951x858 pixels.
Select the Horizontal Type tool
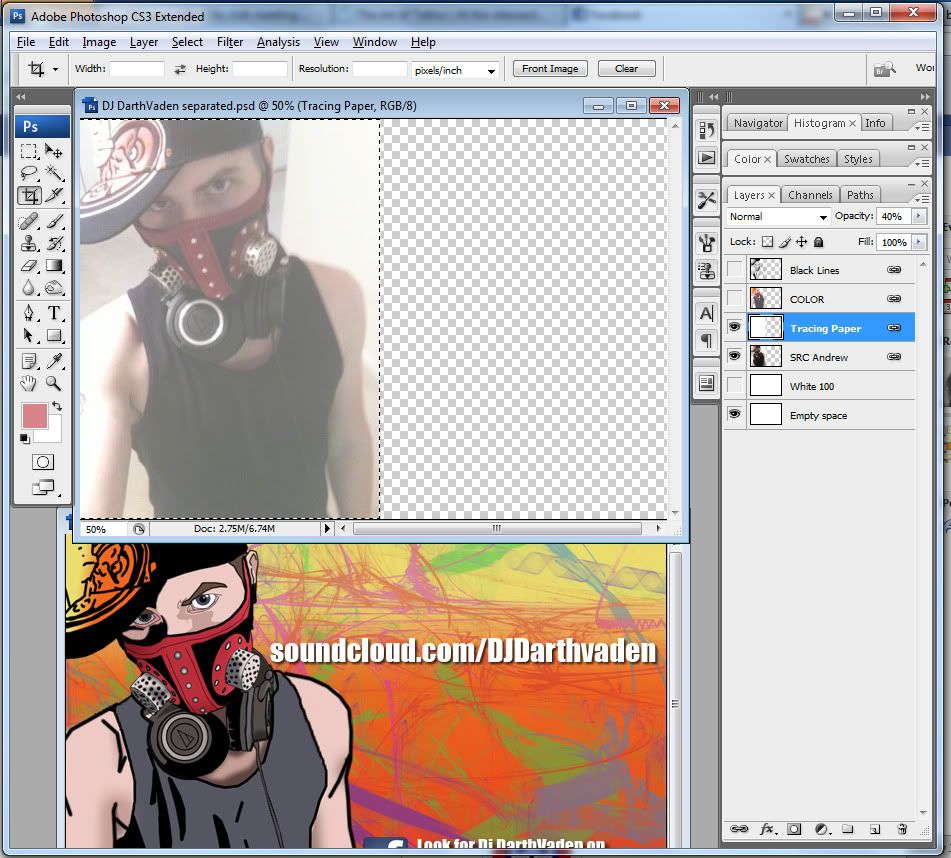tap(54, 313)
